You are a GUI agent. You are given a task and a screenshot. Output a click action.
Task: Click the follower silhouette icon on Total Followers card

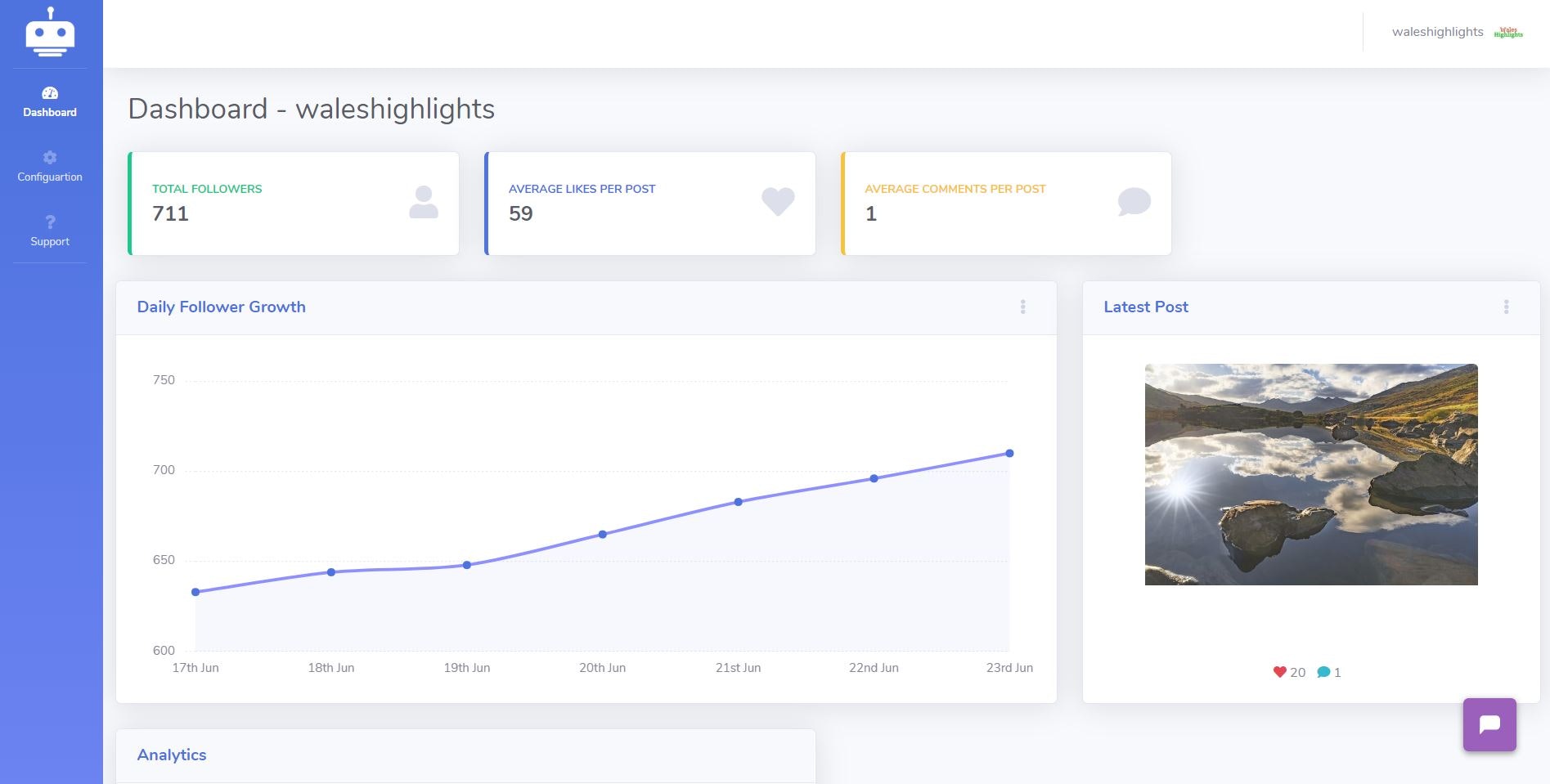423,202
